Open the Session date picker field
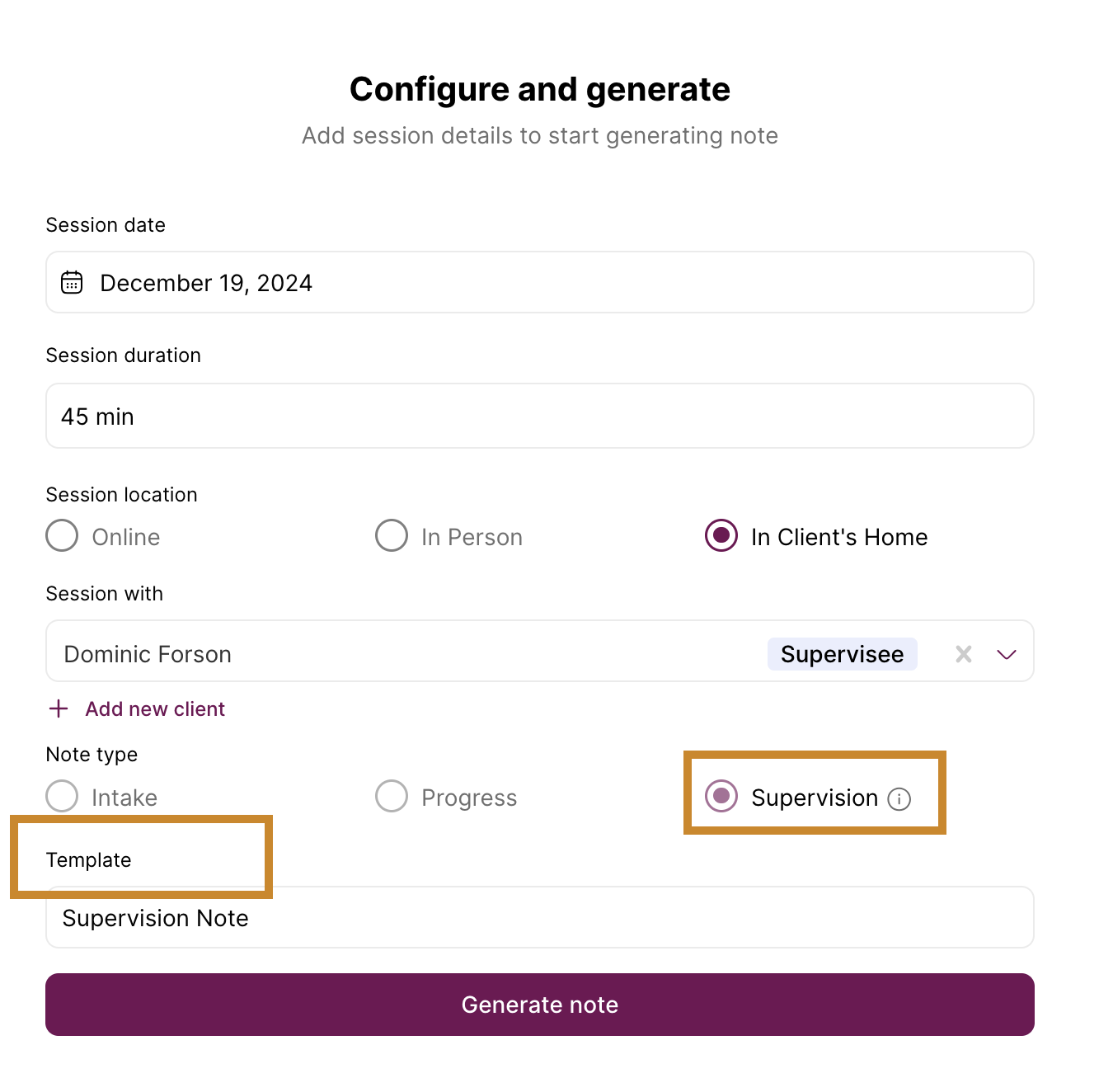This screenshot has width=1113, height=1092. [x=540, y=282]
